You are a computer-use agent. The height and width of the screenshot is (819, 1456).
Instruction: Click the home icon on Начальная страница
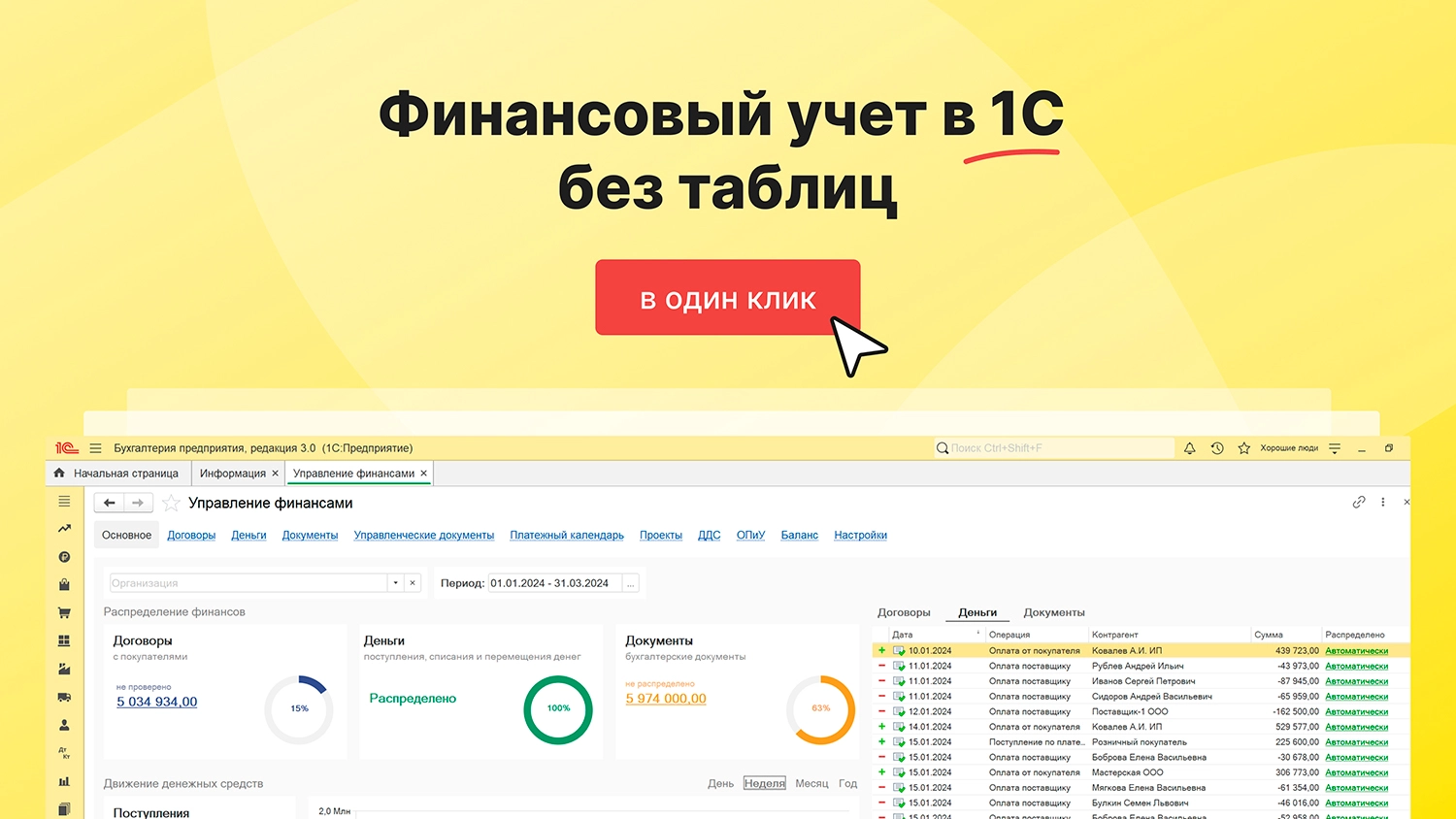[59, 474]
